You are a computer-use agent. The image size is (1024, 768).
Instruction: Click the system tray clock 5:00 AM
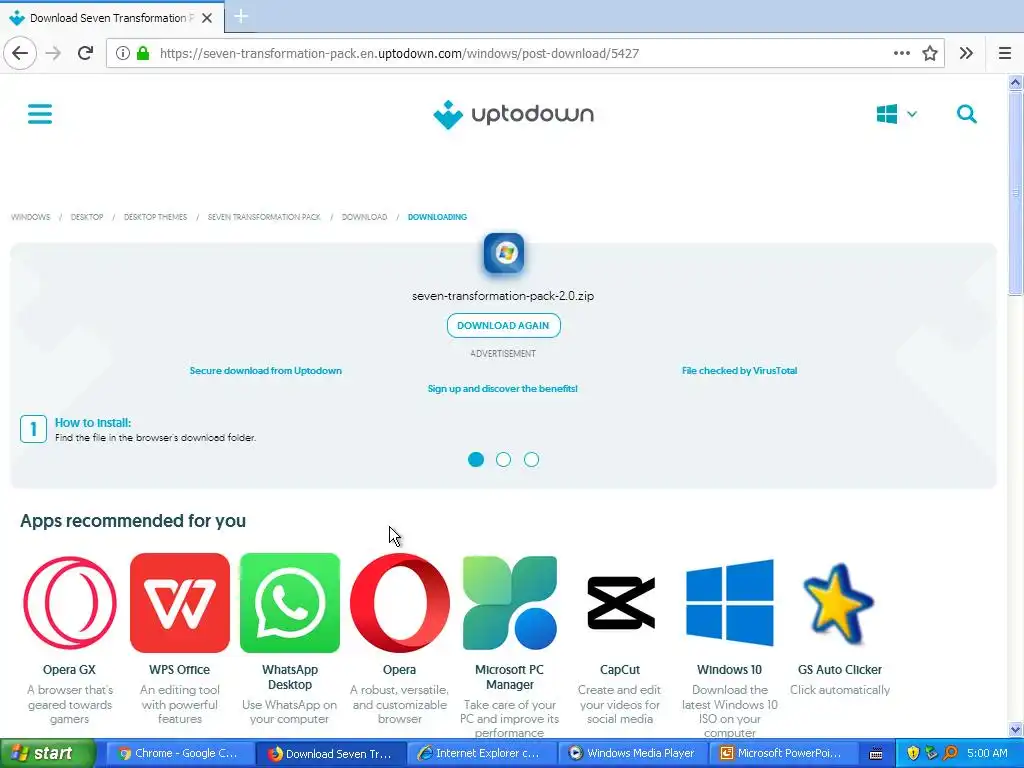pos(987,754)
